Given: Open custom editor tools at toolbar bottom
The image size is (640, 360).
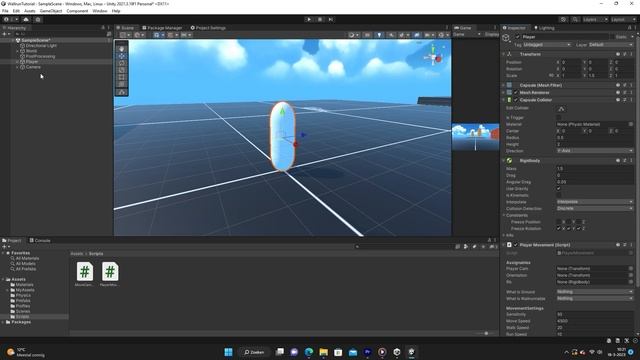Looking at the screenshot, I should click(122, 92).
